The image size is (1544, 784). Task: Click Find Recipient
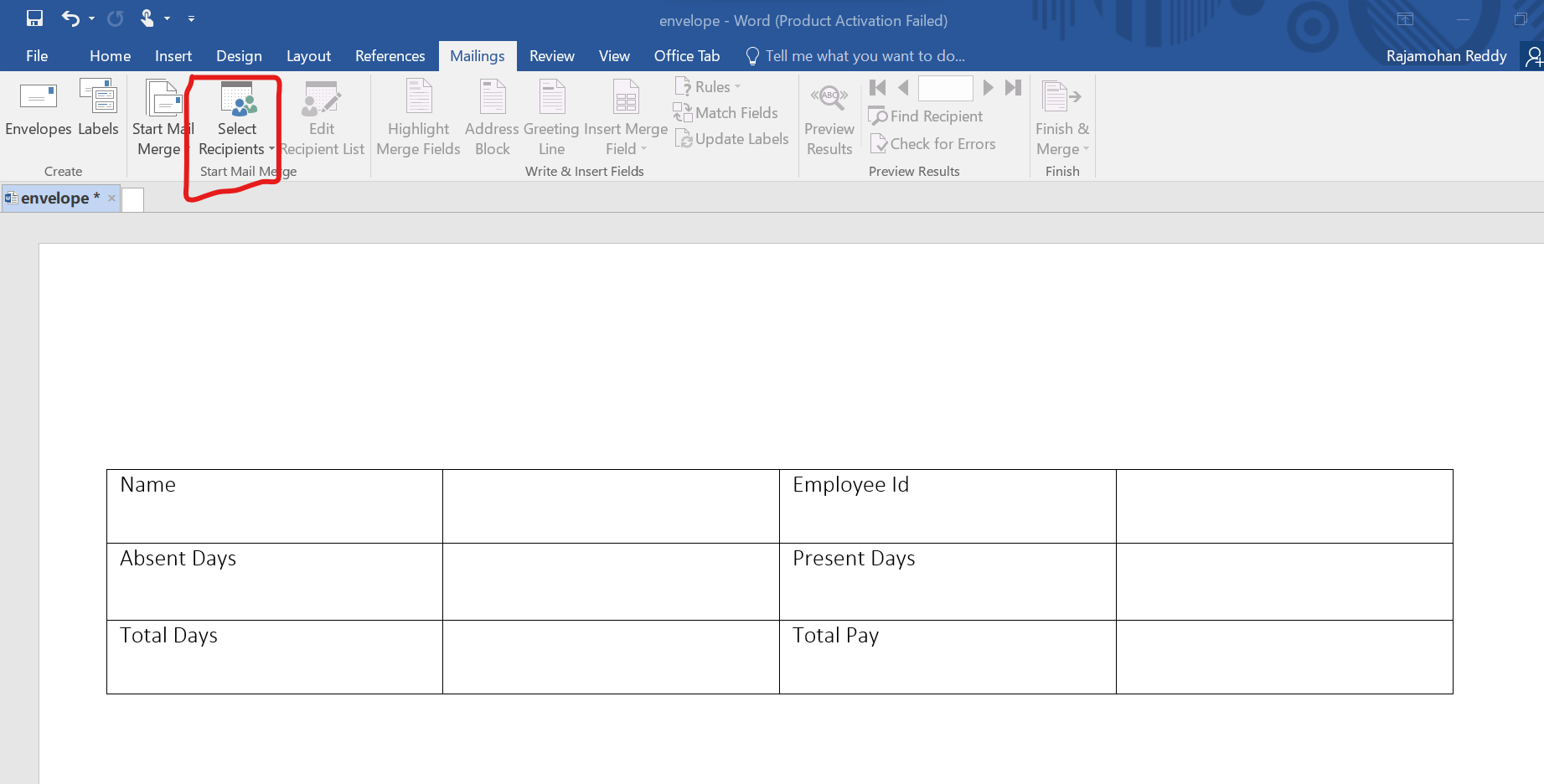click(926, 116)
